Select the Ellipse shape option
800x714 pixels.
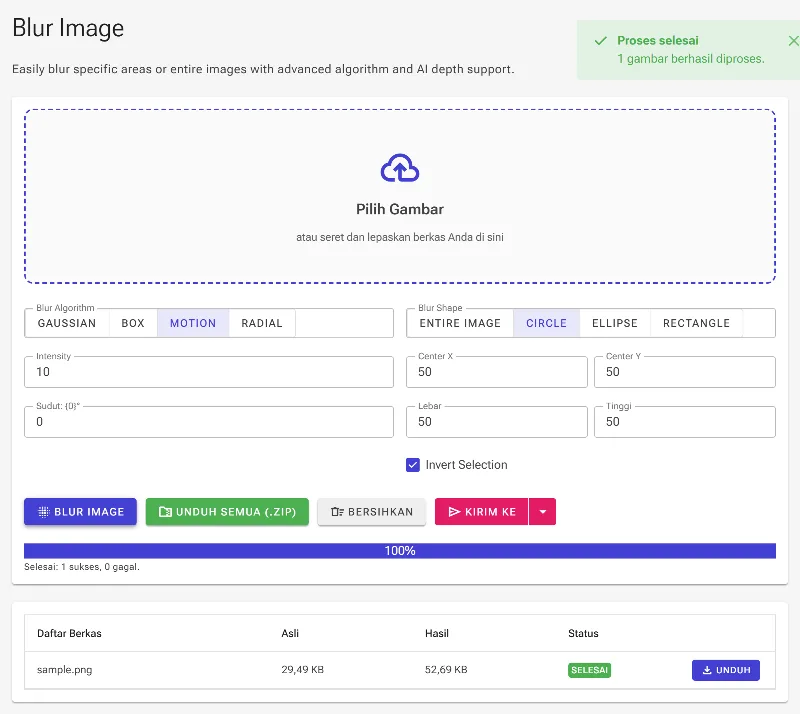coord(615,323)
